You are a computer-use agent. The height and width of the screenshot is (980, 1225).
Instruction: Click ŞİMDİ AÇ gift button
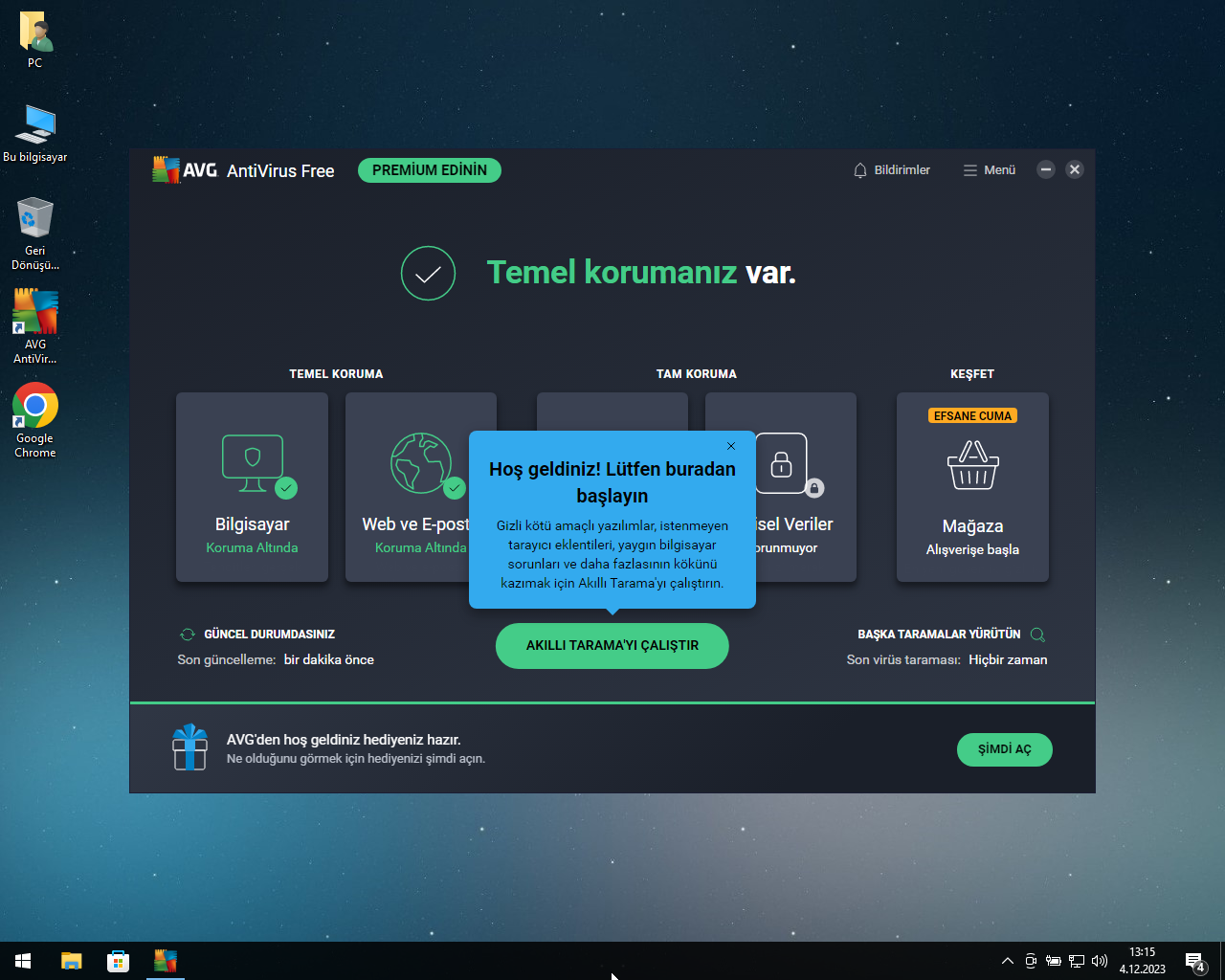tap(1004, 749)
